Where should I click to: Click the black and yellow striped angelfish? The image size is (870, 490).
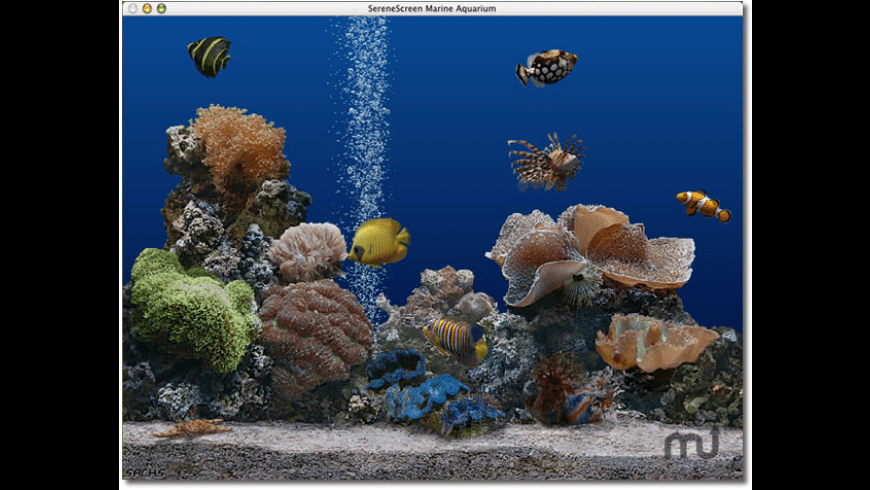point(209,57)
